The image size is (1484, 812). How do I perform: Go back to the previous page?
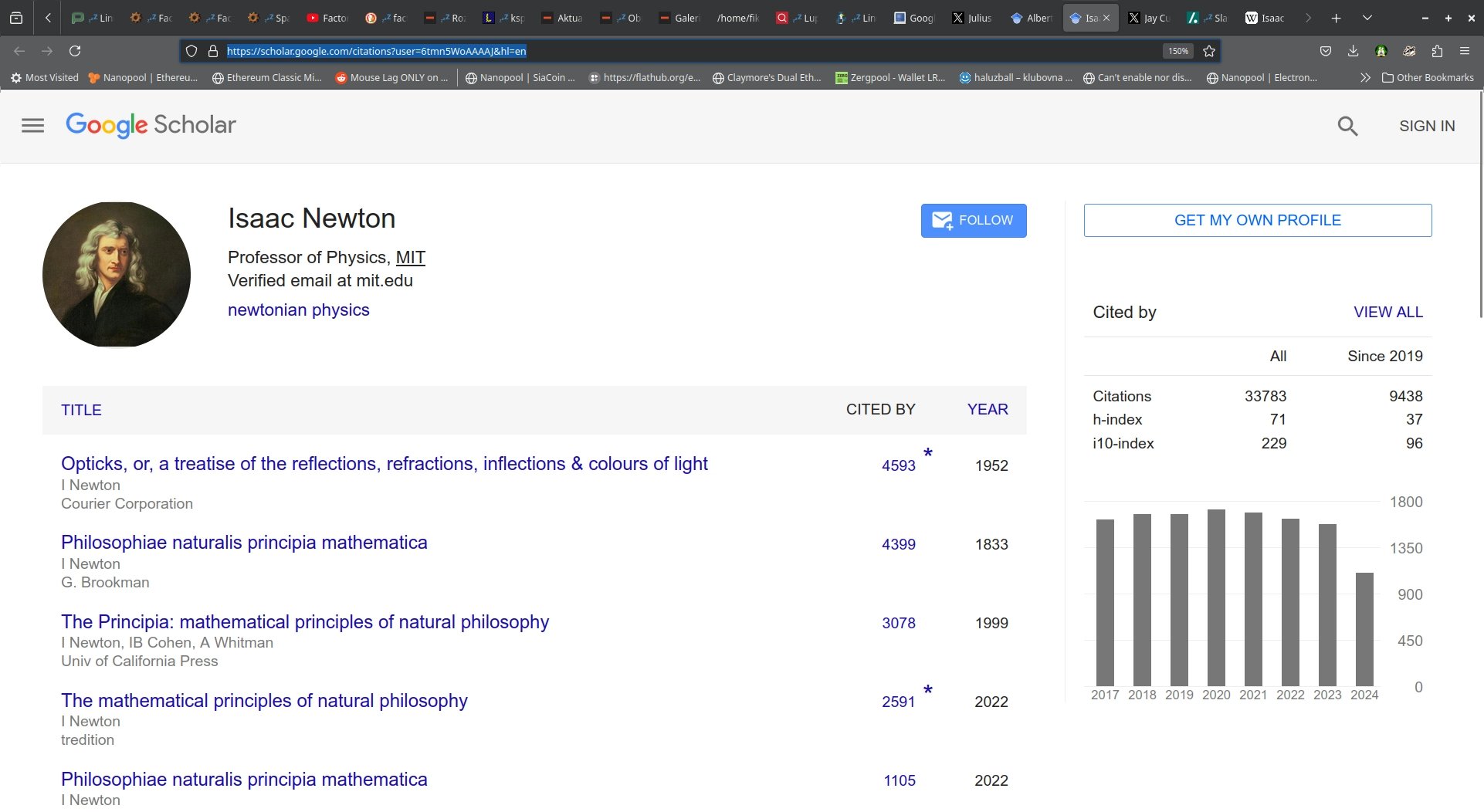click(19, 51)
